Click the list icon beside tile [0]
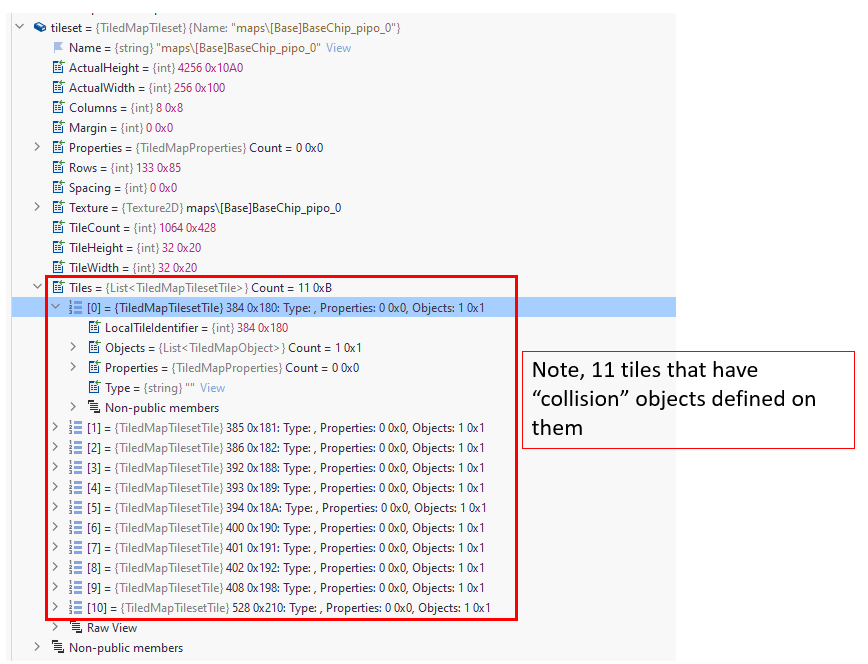The height and width of the screenshot is (664, 868). tap(74, 307)
